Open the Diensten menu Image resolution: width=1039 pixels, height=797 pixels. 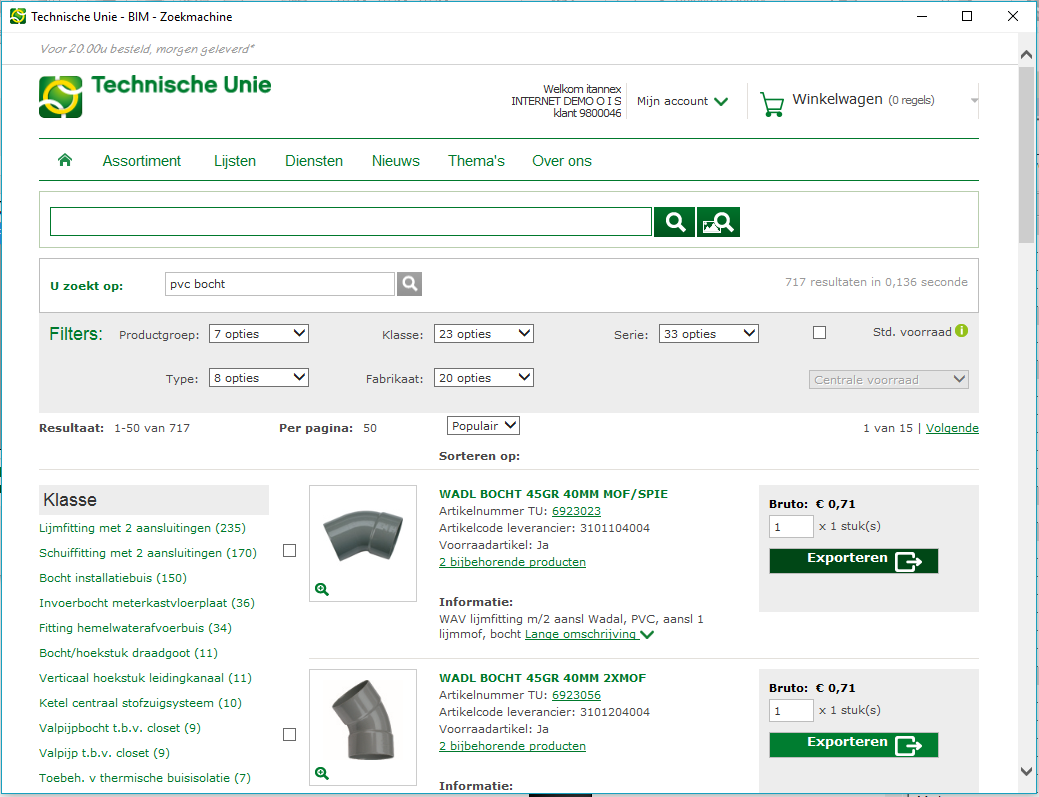(x=314, y=161)
